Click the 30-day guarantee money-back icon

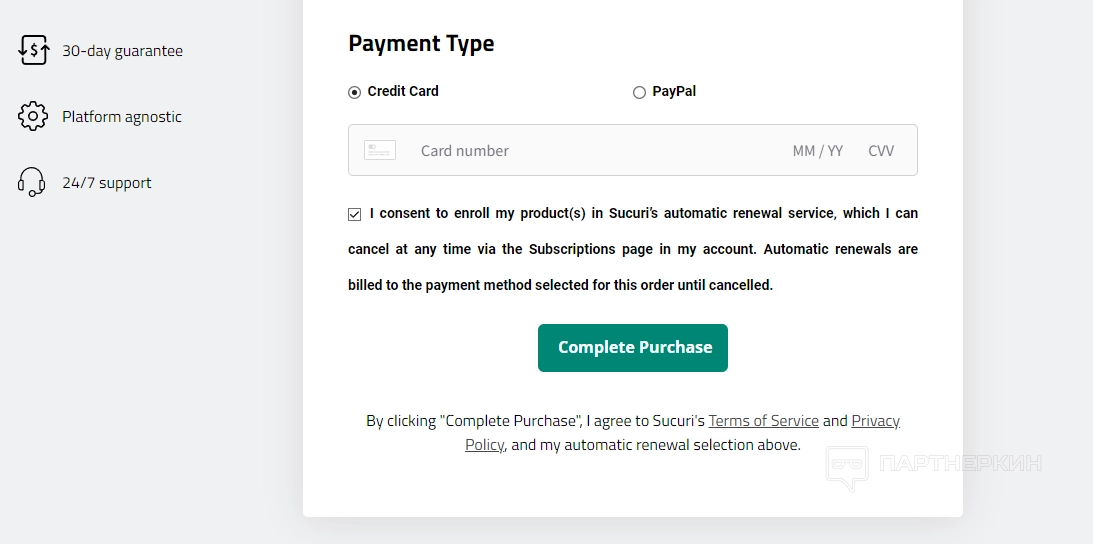pos(33,50)
